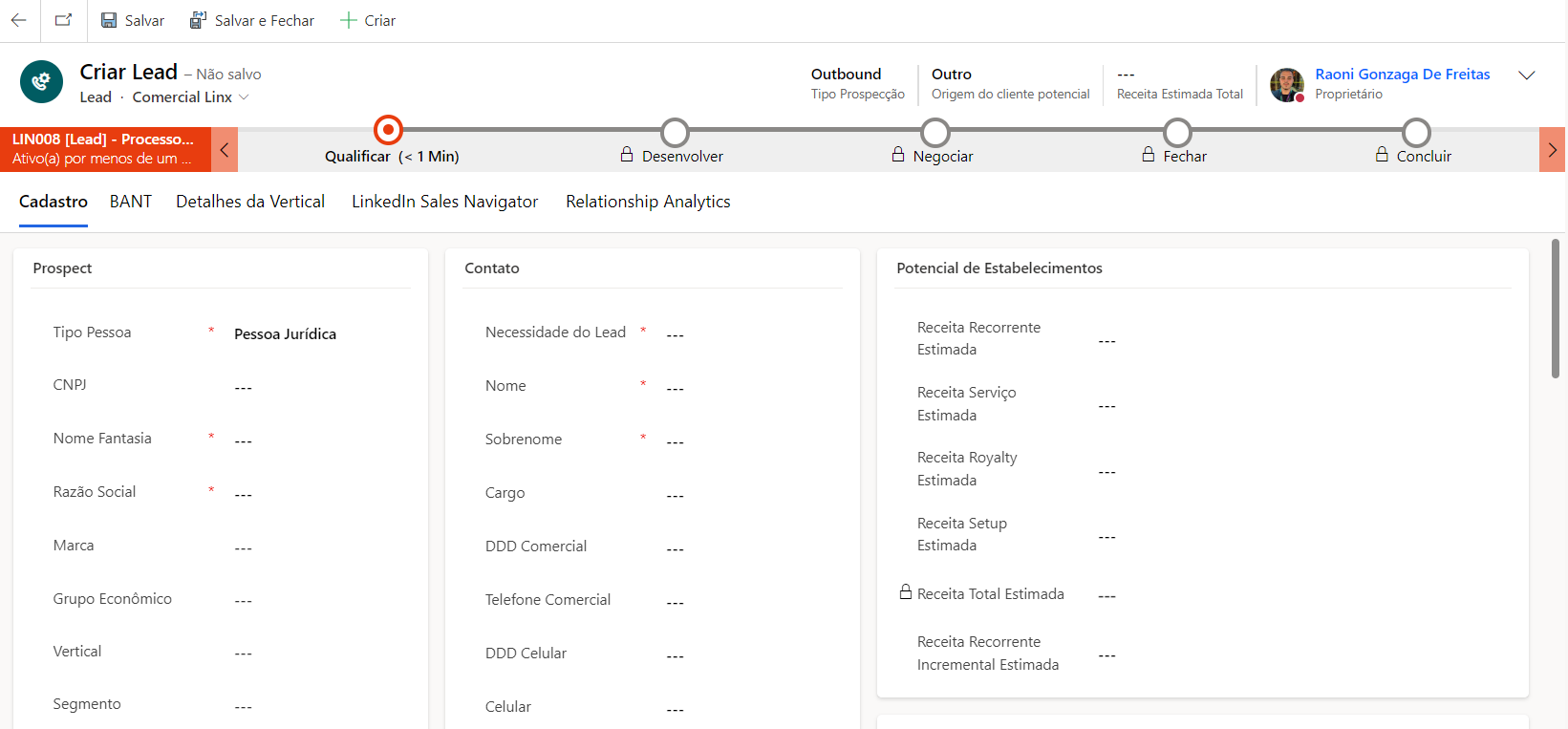Open the Comercial Linx form selector dropdown

tap(244, 97)
